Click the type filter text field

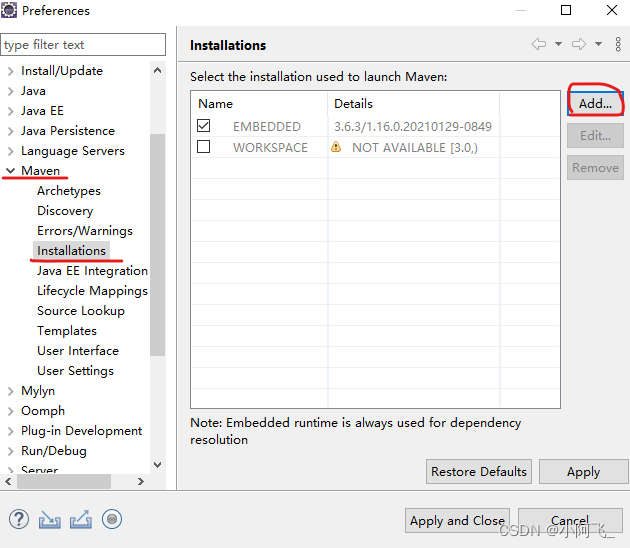click(x=83, y=45)
